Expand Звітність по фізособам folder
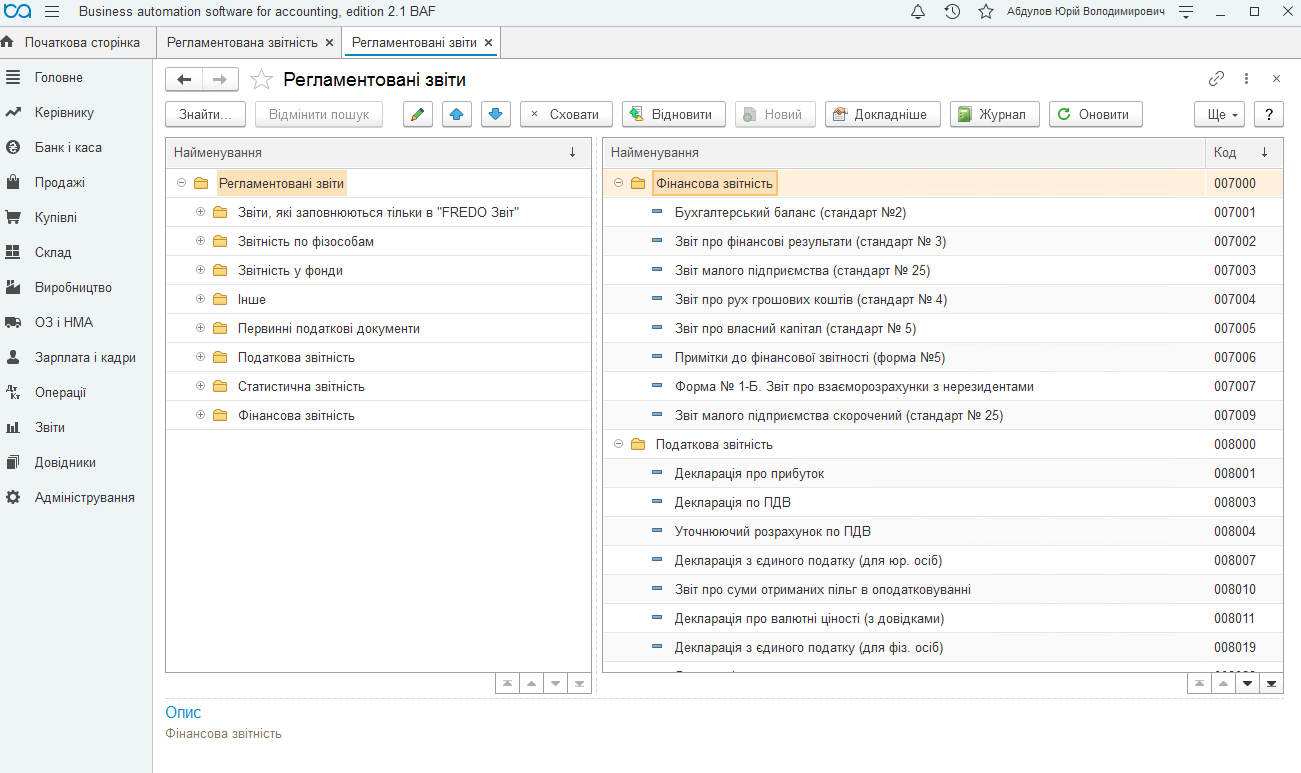The width and height of the screenshot is (1301, 773). [x=200, y=241]
